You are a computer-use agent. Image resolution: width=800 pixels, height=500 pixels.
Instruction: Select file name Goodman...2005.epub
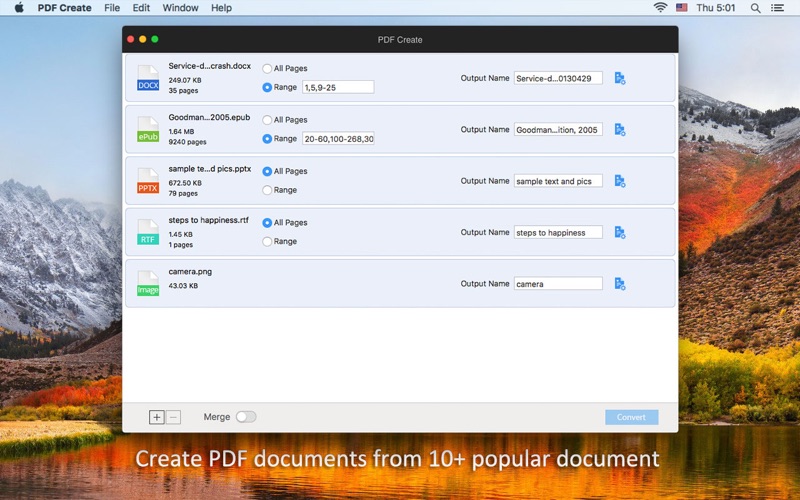click(209, 117)
